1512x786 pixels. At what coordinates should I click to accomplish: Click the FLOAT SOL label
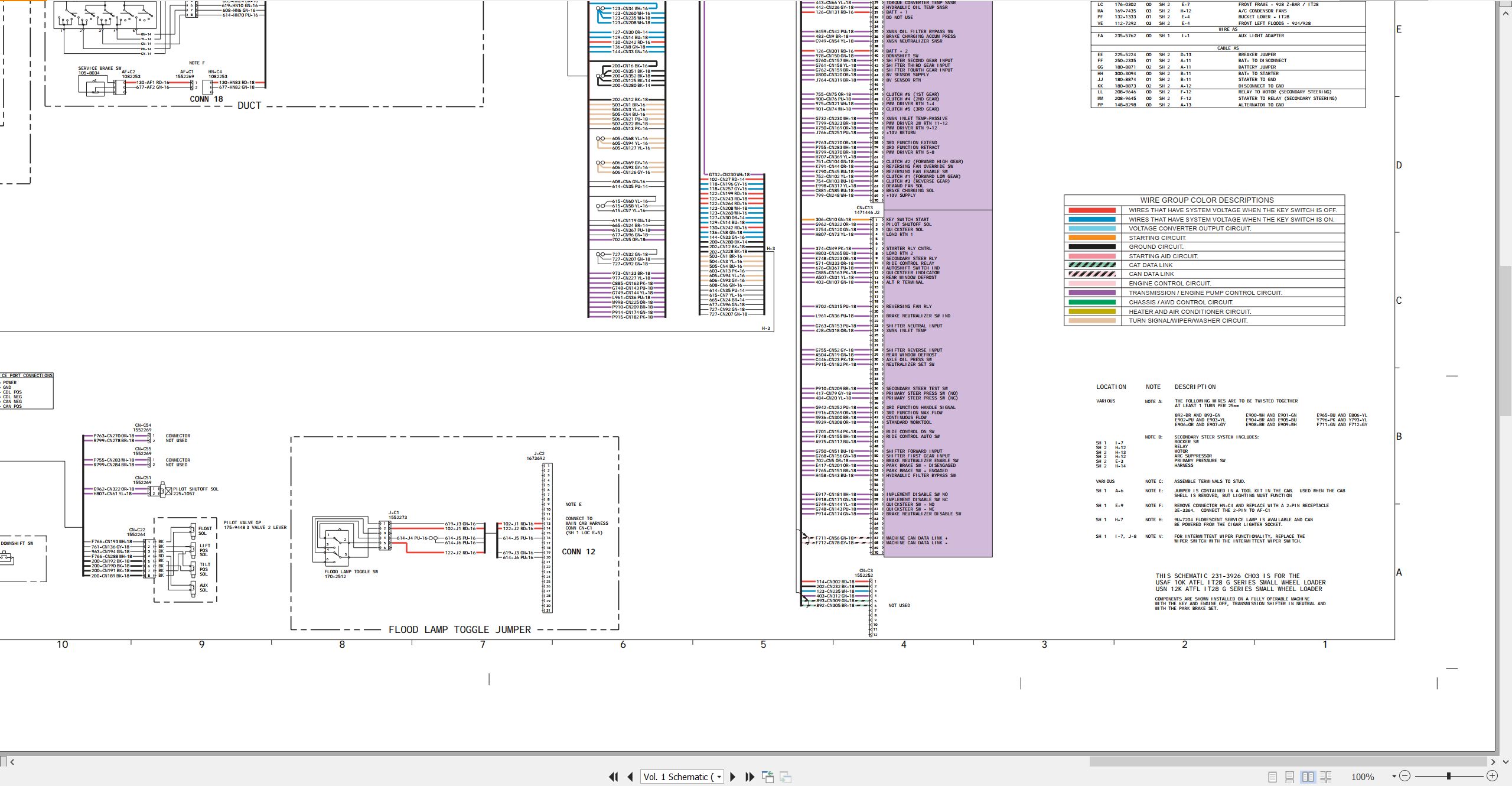coord(204,531)
